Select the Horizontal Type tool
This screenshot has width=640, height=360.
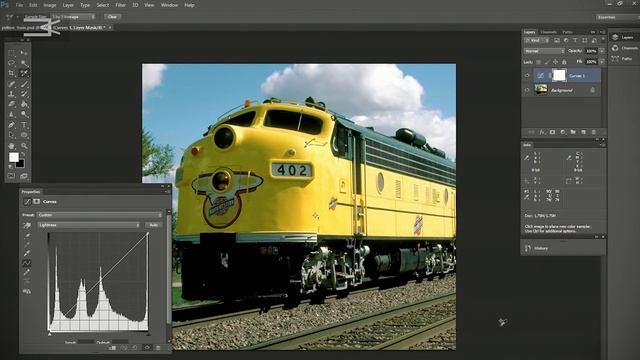pyautogui.click(x=24, y=125)
